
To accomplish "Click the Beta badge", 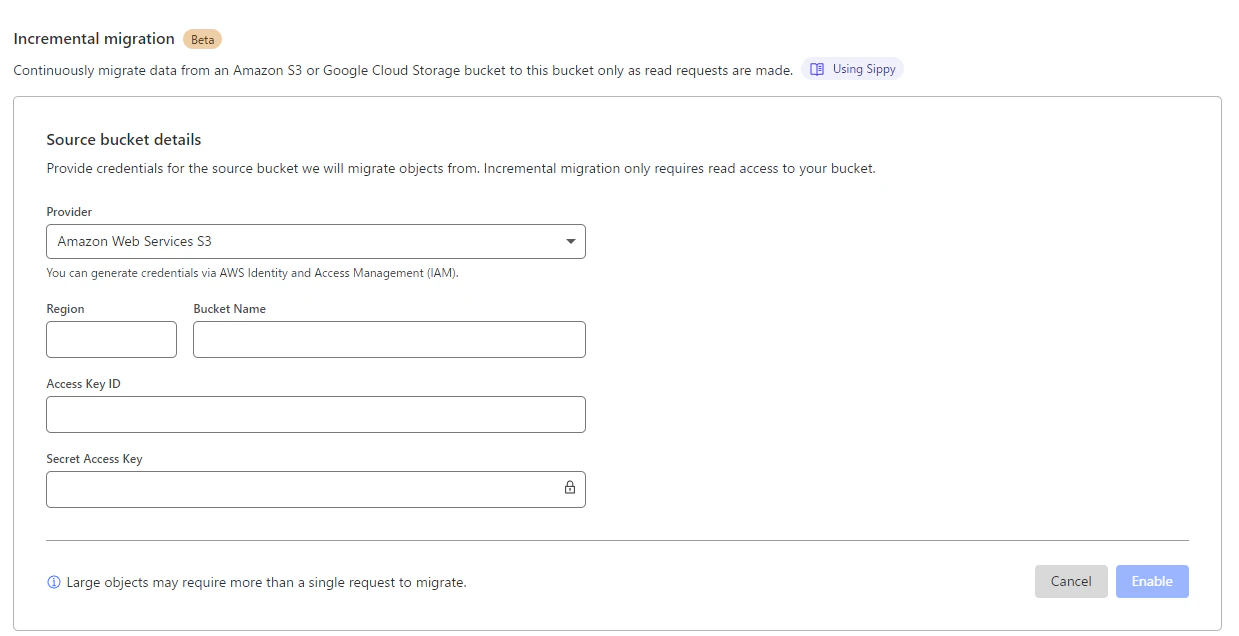I will click(x=202, y=39).
